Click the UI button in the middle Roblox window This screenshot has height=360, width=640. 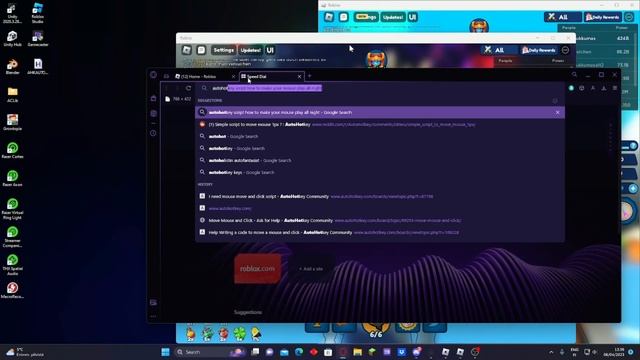tap(270, 50)
